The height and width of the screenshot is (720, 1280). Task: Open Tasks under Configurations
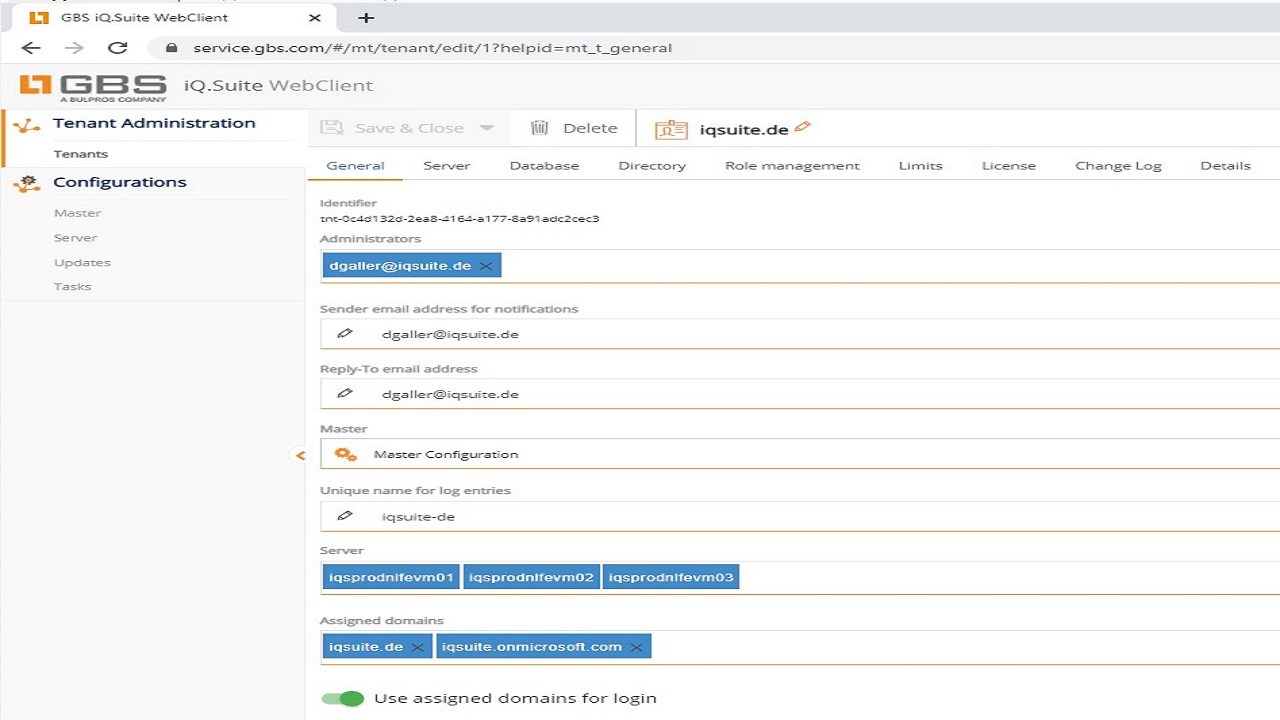(72, 287)
